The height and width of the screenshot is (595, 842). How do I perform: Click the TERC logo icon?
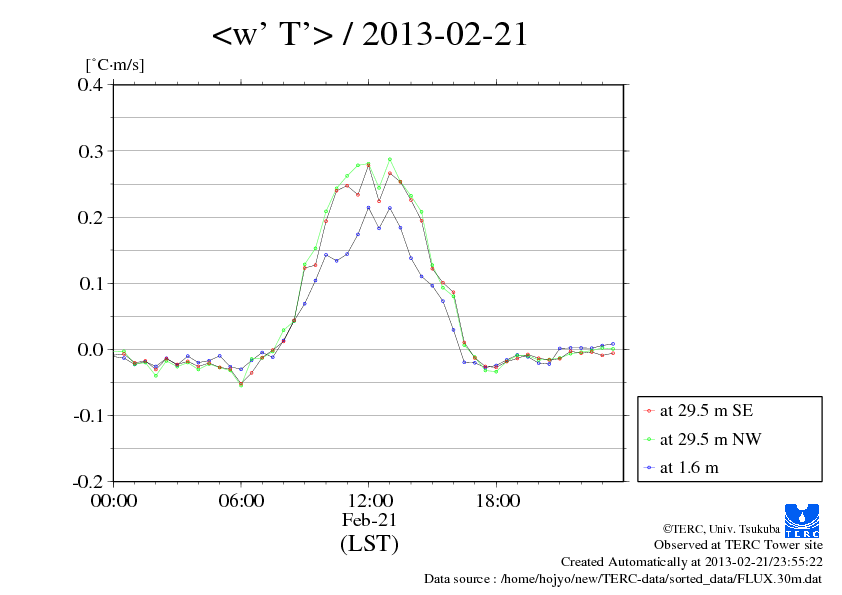click(x=802, y=521)
